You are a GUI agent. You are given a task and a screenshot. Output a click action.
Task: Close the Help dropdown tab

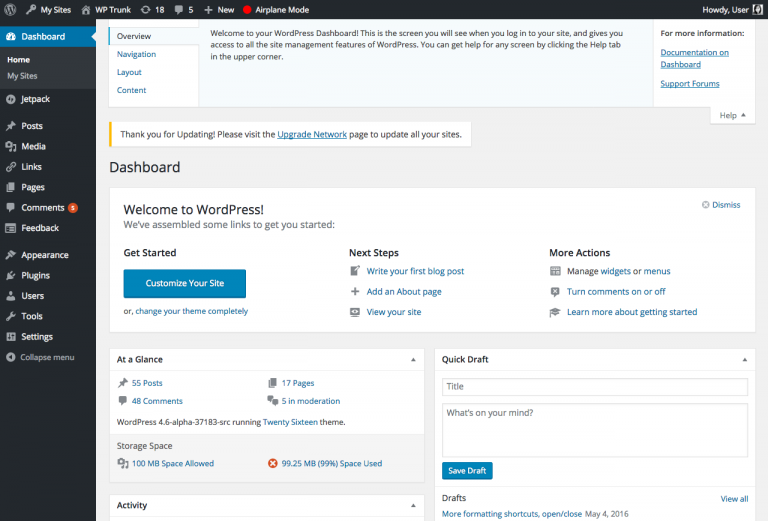tap(733, 115)
